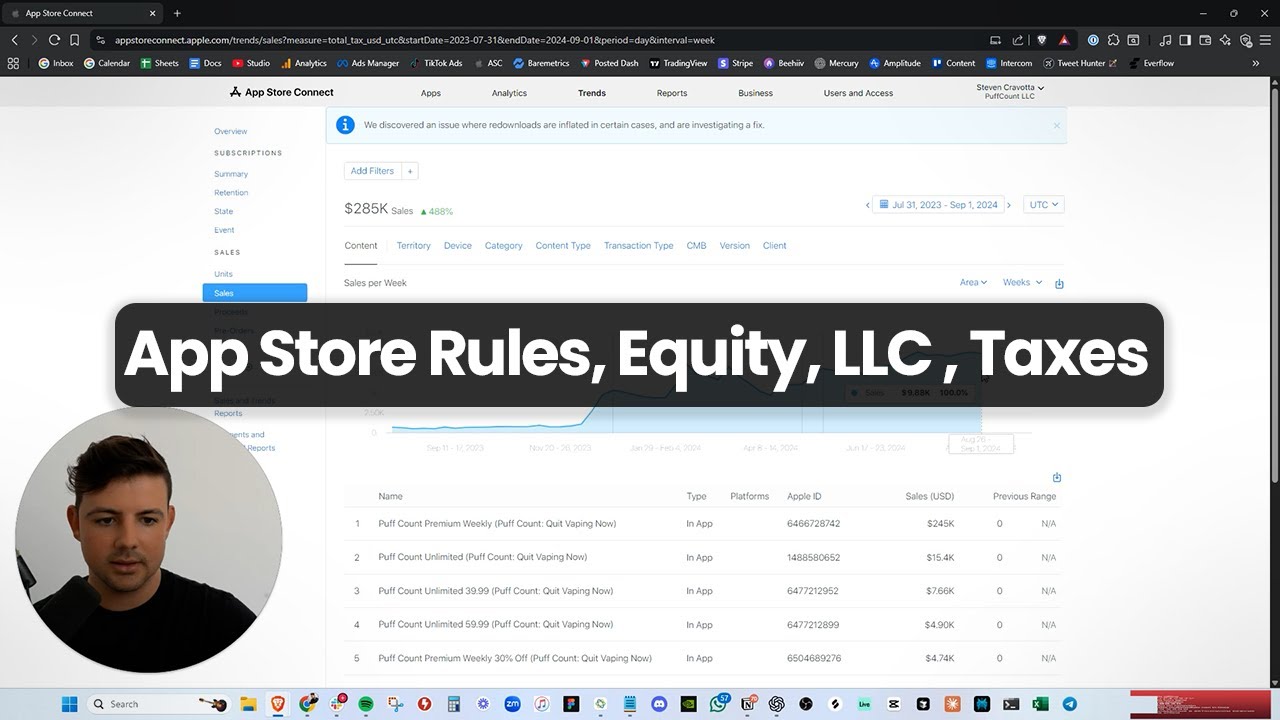Open the Area chart type dropdown
The image size is (1280, 720).
(973, 282)
